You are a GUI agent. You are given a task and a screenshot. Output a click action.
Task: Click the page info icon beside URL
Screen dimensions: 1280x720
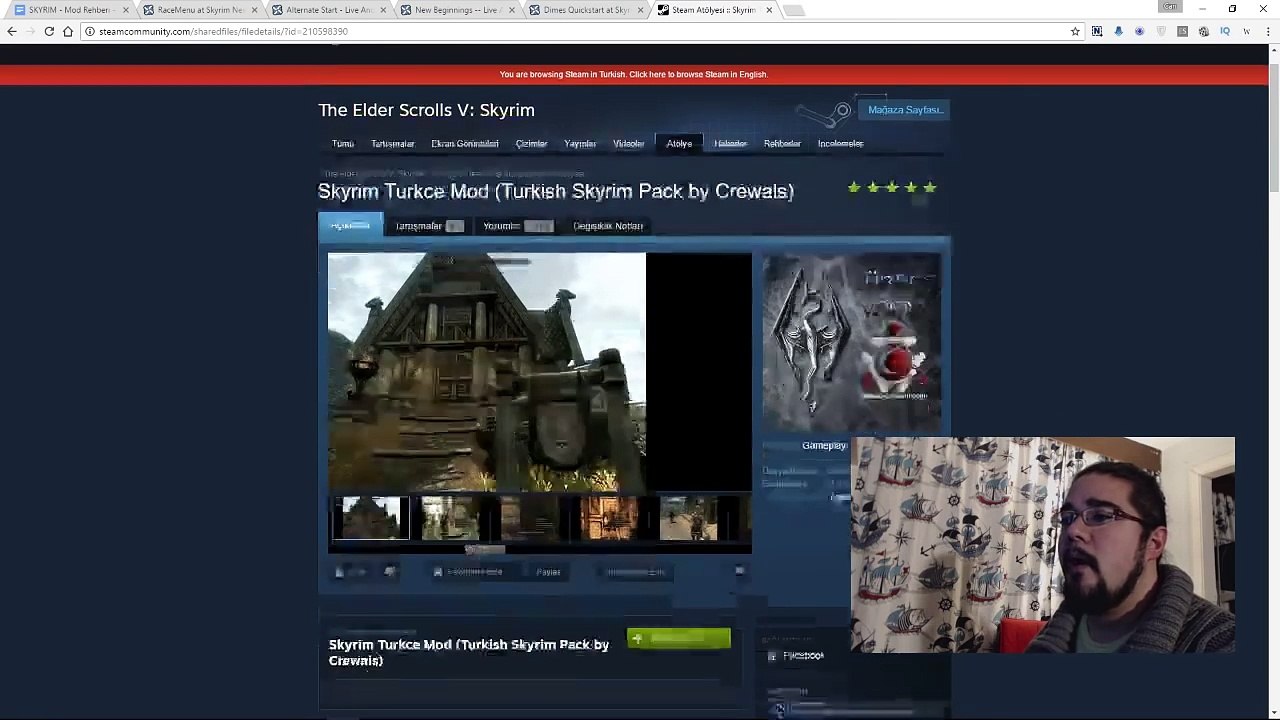[89, 31]
